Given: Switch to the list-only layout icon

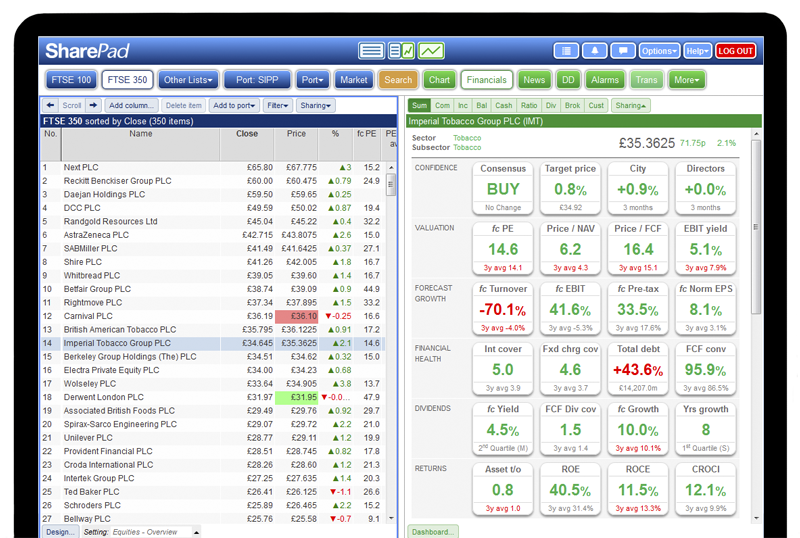Looking at the screenshot, I should 371,51.
